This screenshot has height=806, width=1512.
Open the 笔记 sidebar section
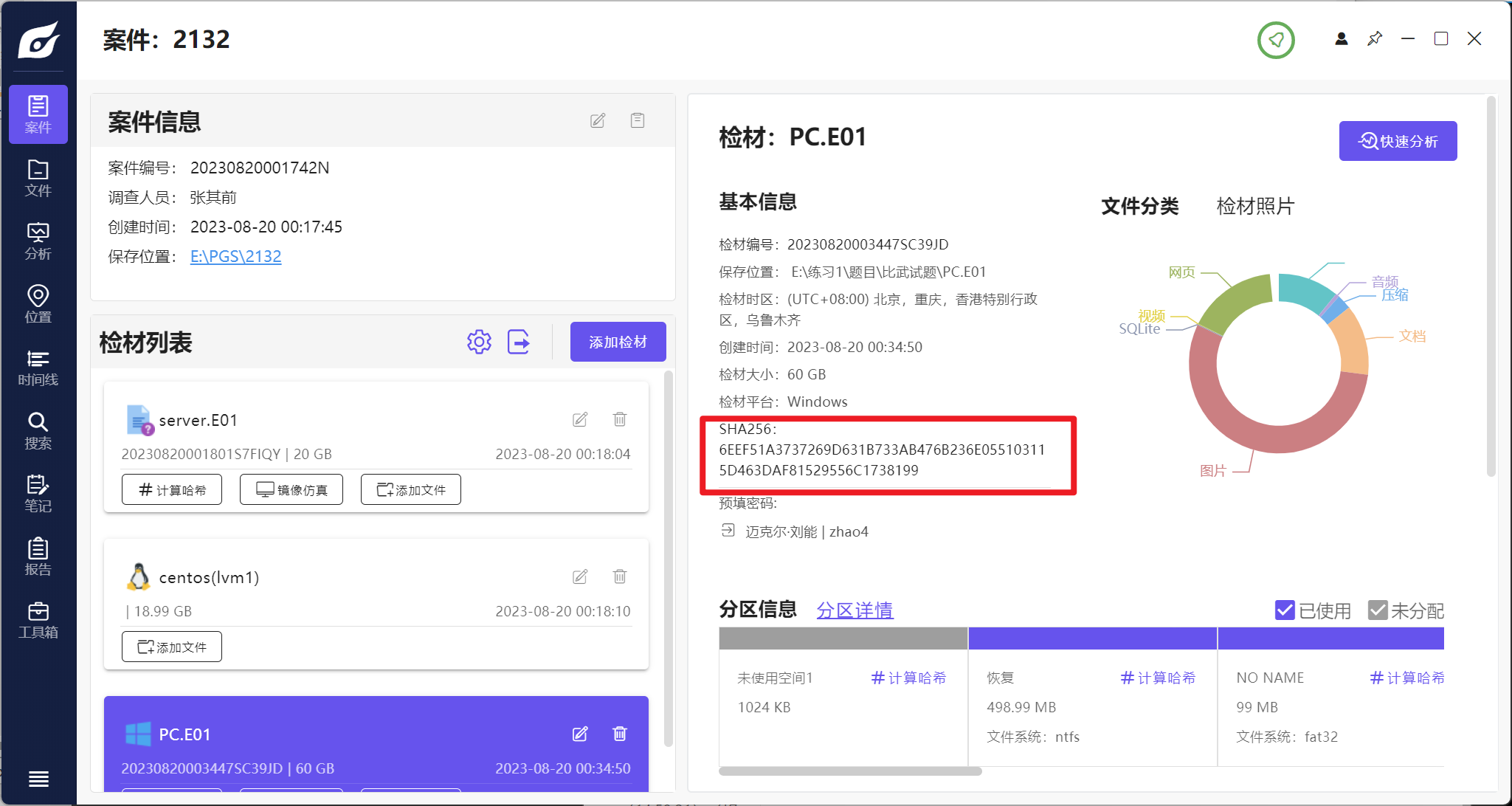tap(38, 494)
